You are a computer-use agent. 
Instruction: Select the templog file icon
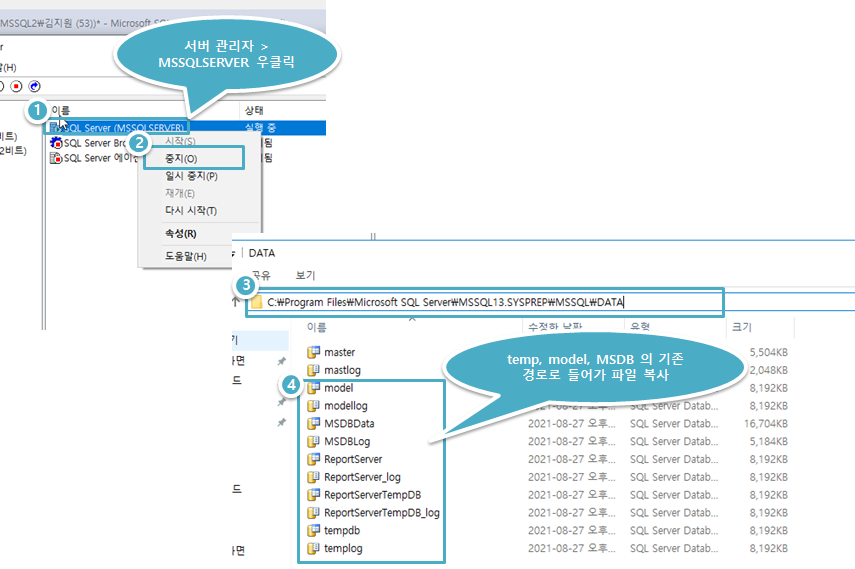coord(314,548)
